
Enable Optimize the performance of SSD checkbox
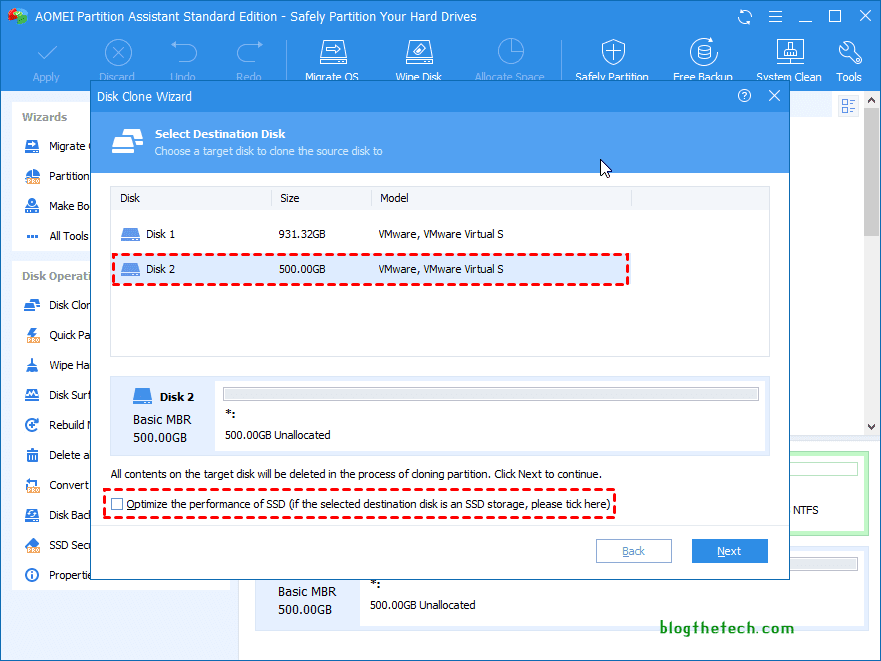pyautogui.click(x=117, y=504)
